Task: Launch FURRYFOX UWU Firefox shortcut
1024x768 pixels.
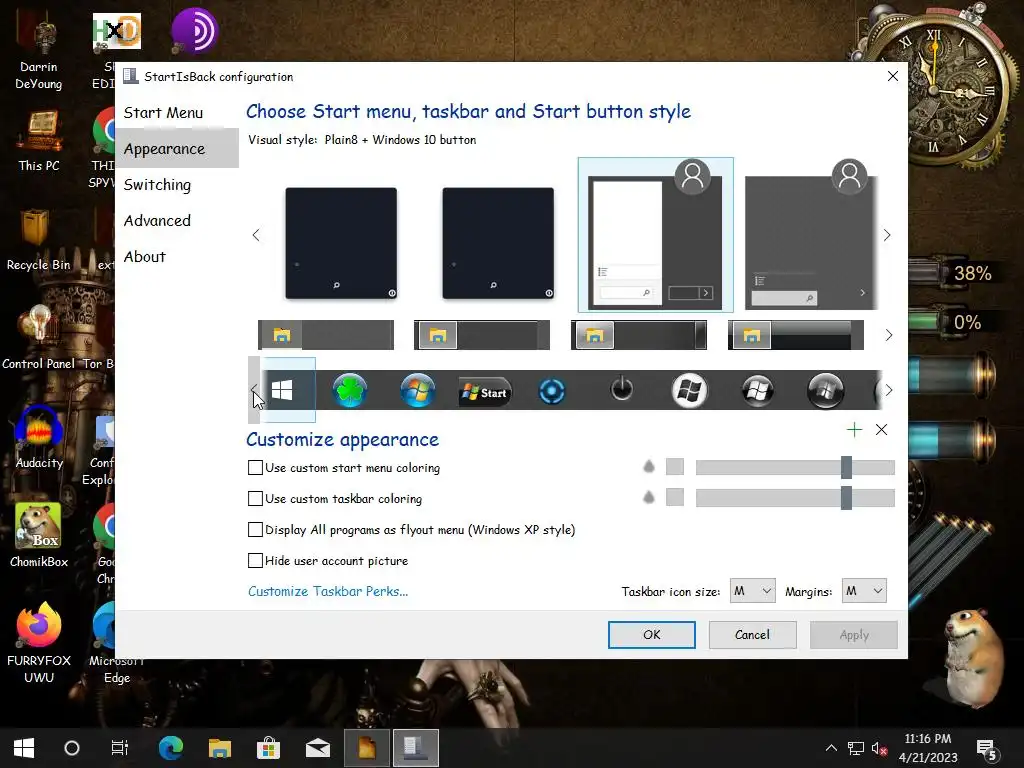Action: [x=39, y=643]
